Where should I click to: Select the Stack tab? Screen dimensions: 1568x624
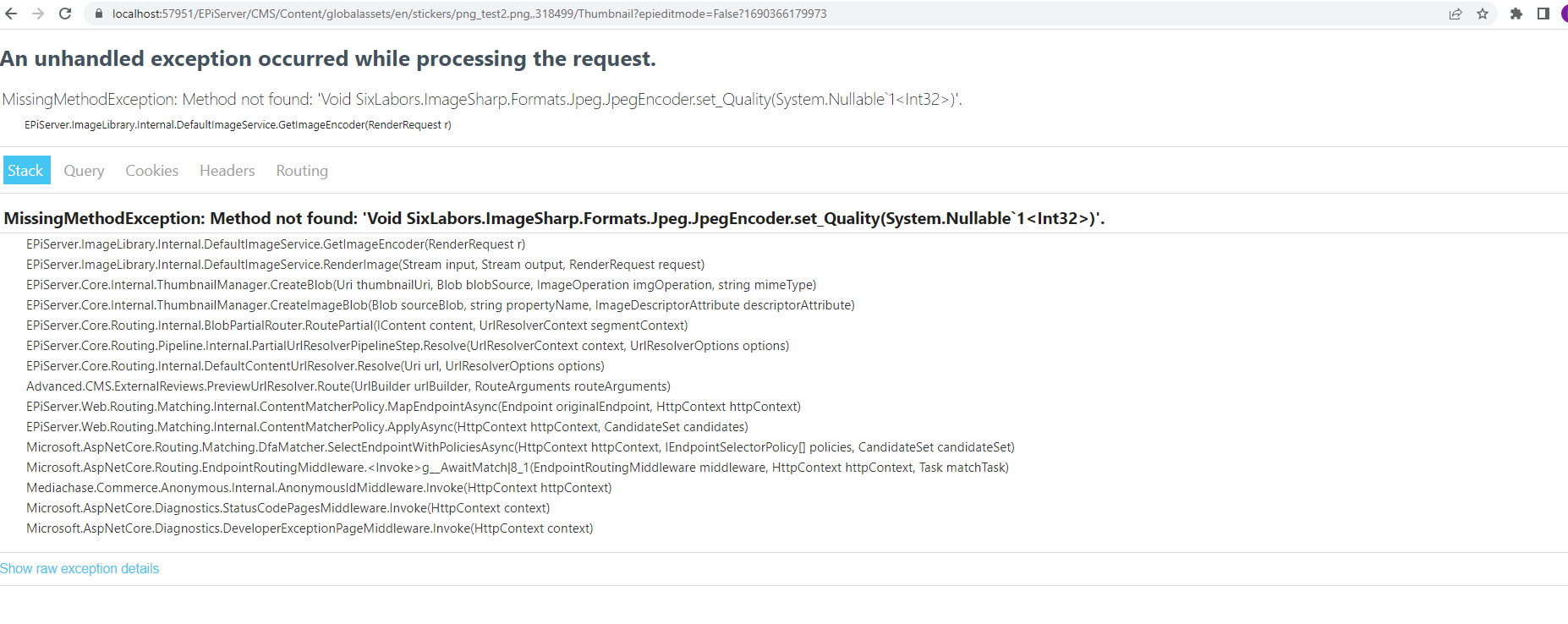(x=26, y=171)
